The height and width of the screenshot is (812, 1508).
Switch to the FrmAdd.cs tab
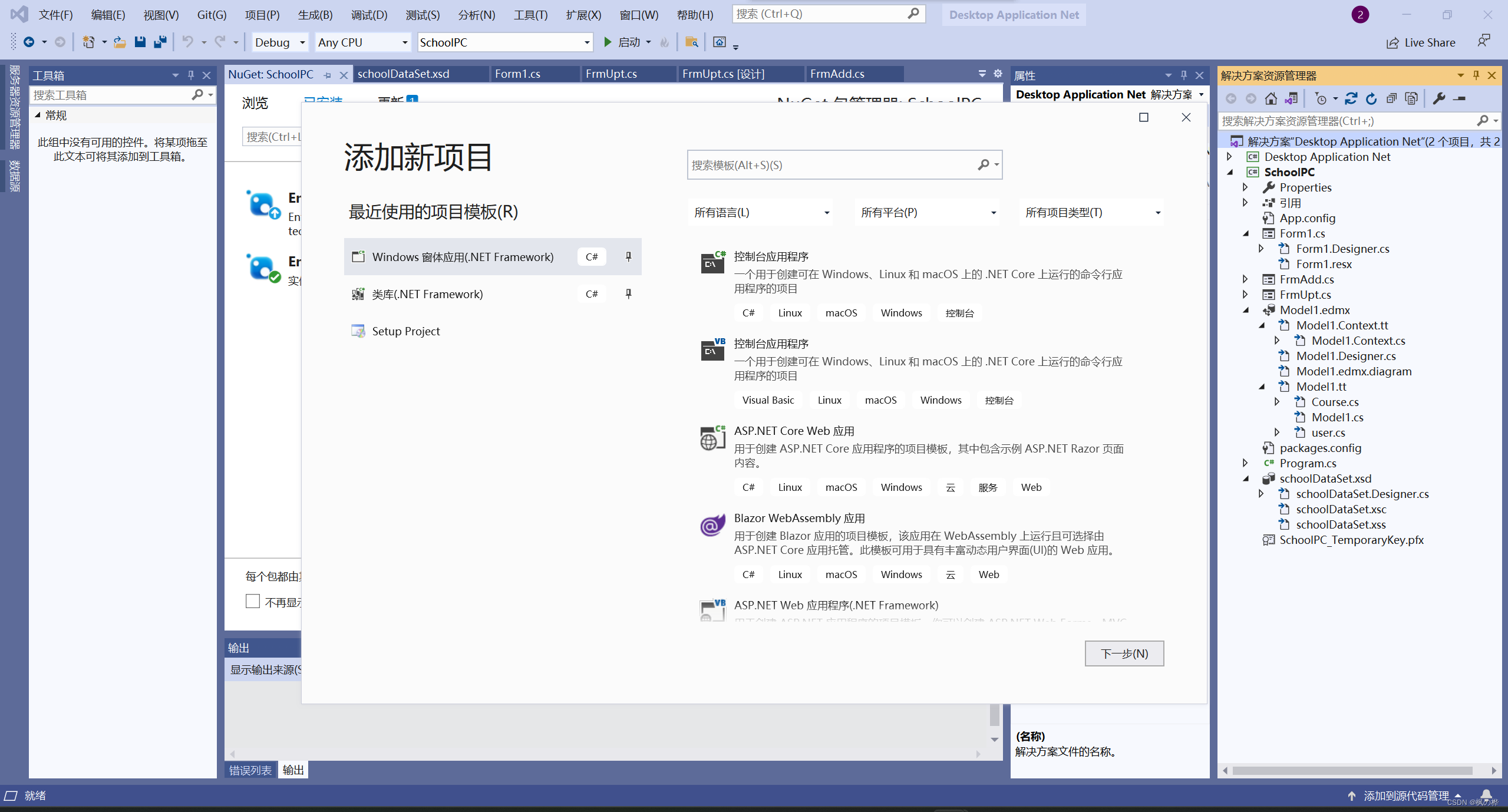click(x=837, y=74)
